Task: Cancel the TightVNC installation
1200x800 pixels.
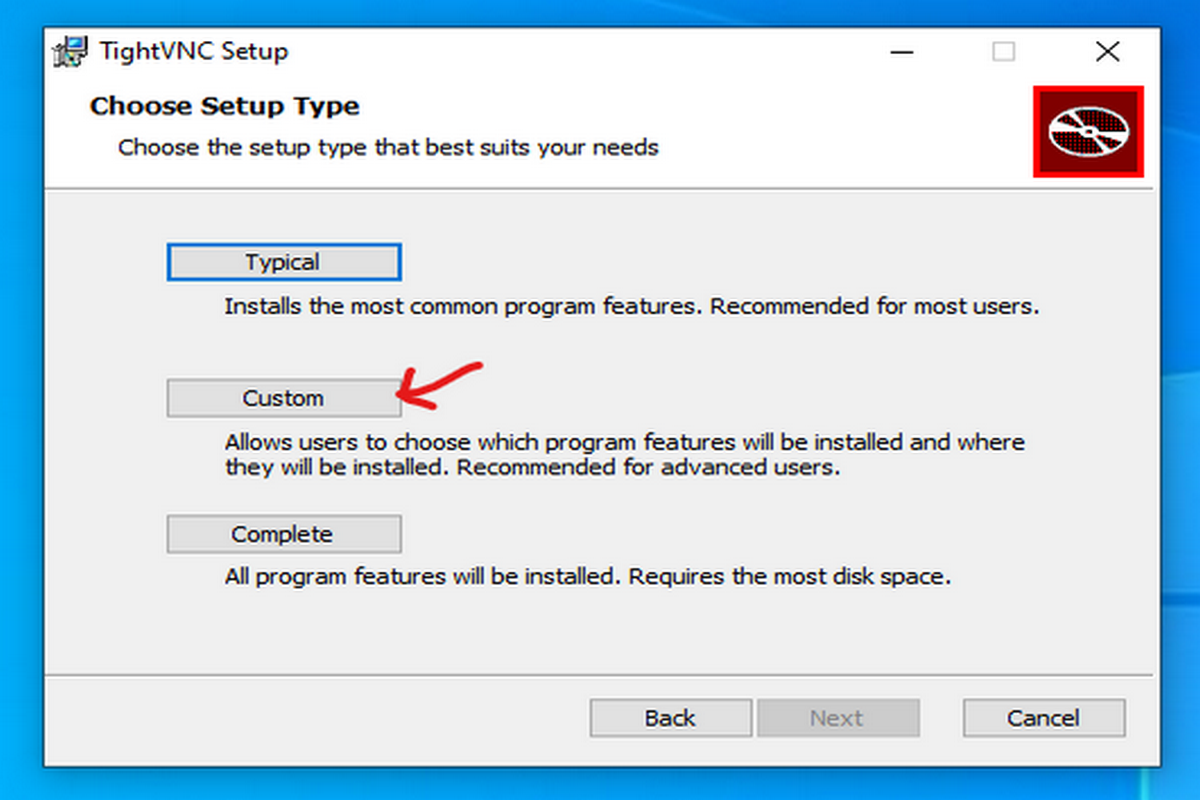Action: click(1043, 718)
